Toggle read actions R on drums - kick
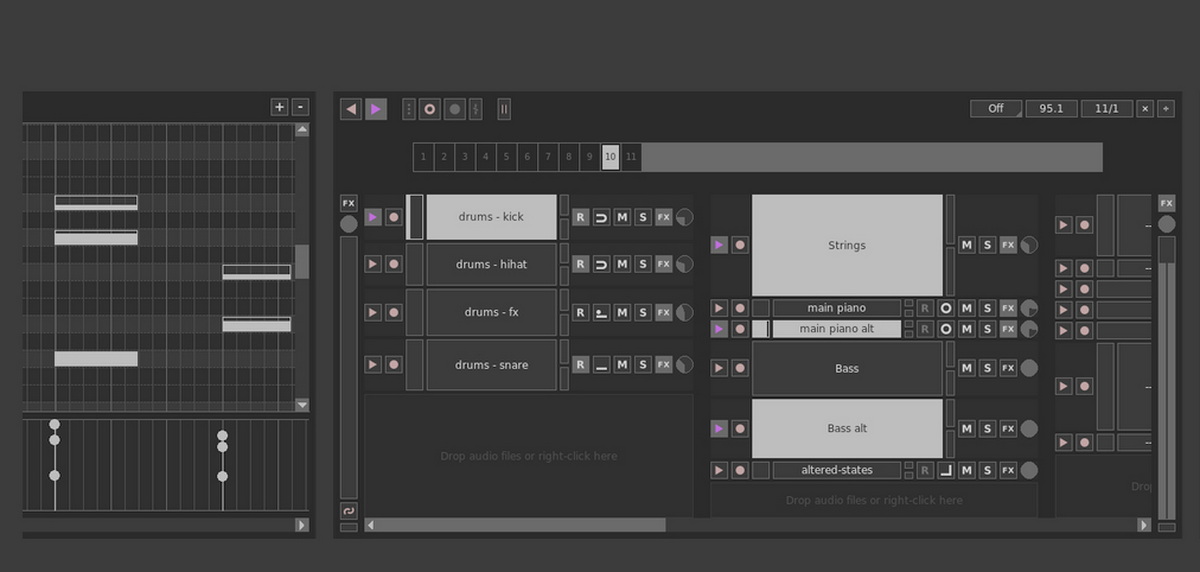This screenshot has width=1200, height=572. 580,217
